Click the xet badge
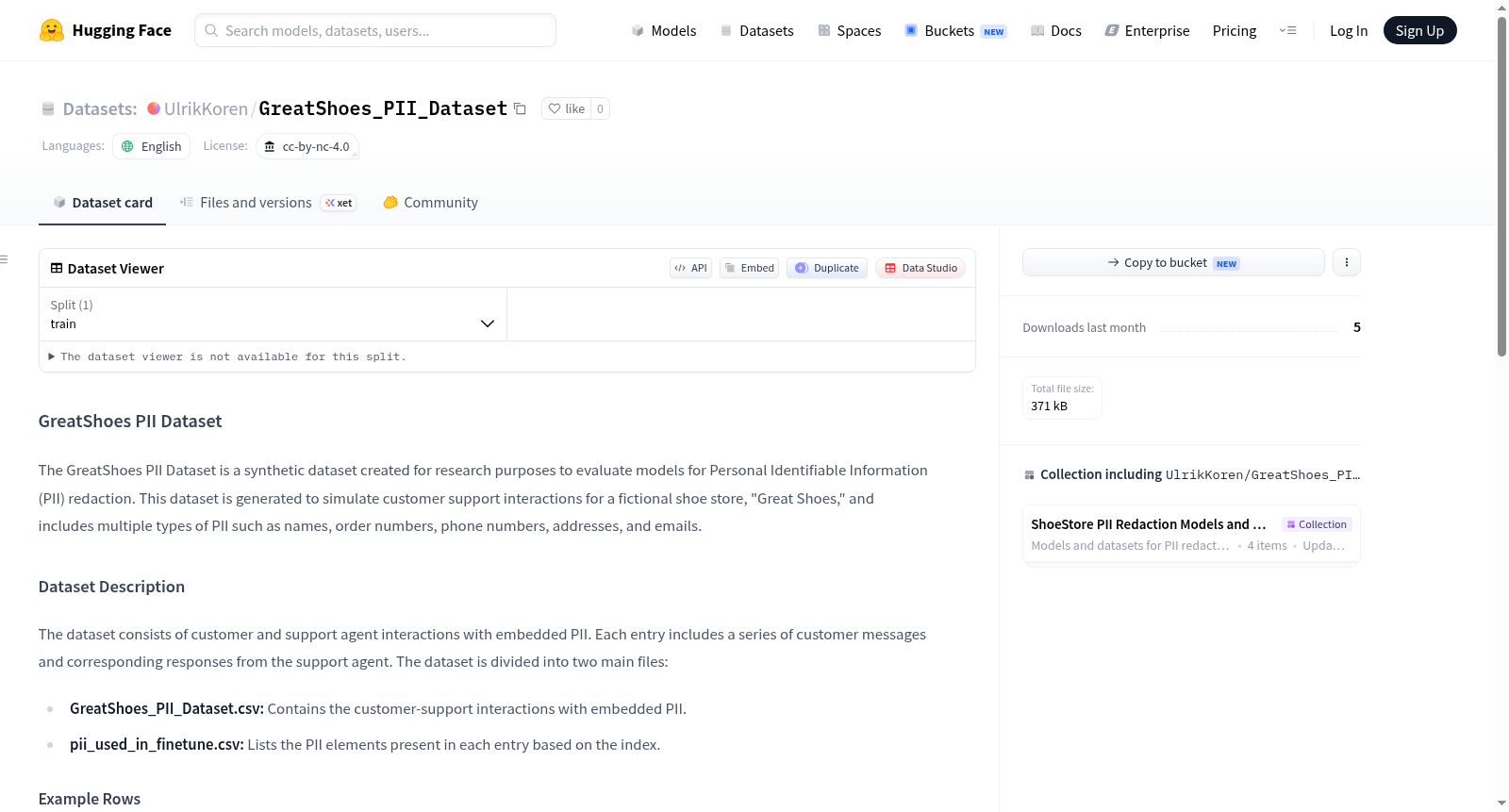The height and width of the screenshot is (812, 1509). [x=339, y=203]
